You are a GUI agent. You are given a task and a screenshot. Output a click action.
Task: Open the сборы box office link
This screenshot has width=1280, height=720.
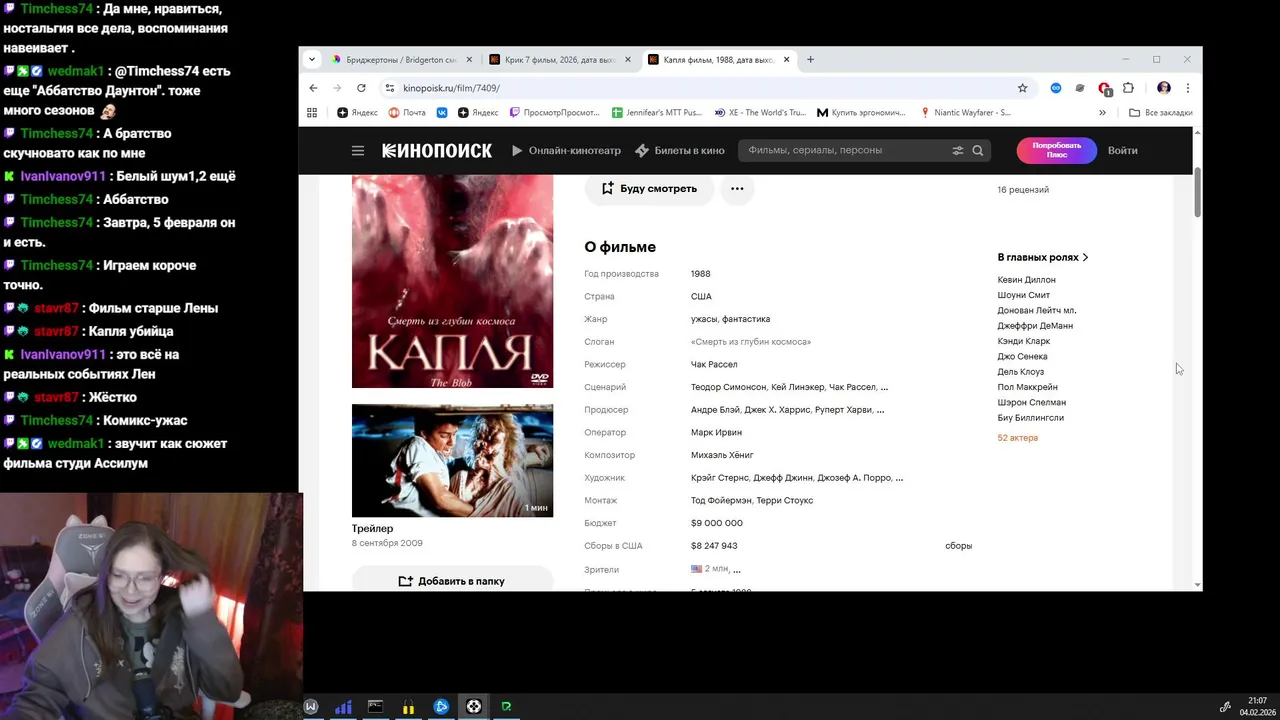coord(958,546)
